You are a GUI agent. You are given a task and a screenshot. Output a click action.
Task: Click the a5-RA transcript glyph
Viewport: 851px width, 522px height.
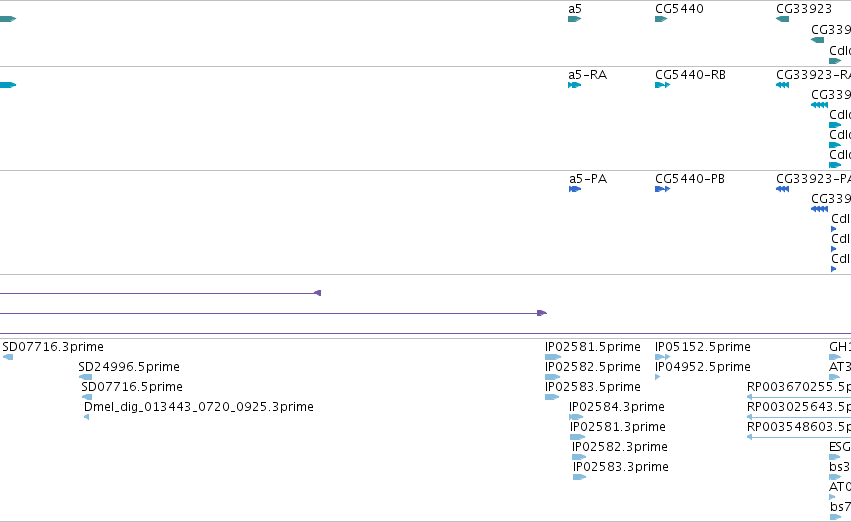point(574,85)
